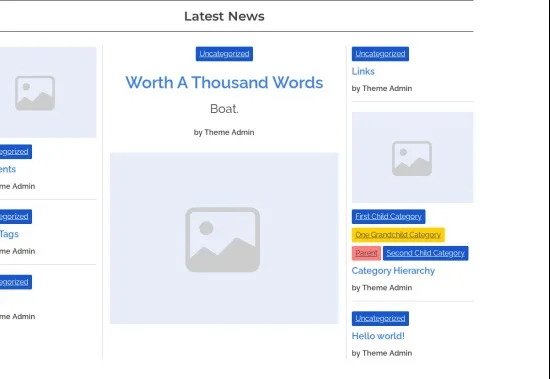550x379 pixels.
Task: Click Uncategorized tag above Links post
Action: pos(380,54)
